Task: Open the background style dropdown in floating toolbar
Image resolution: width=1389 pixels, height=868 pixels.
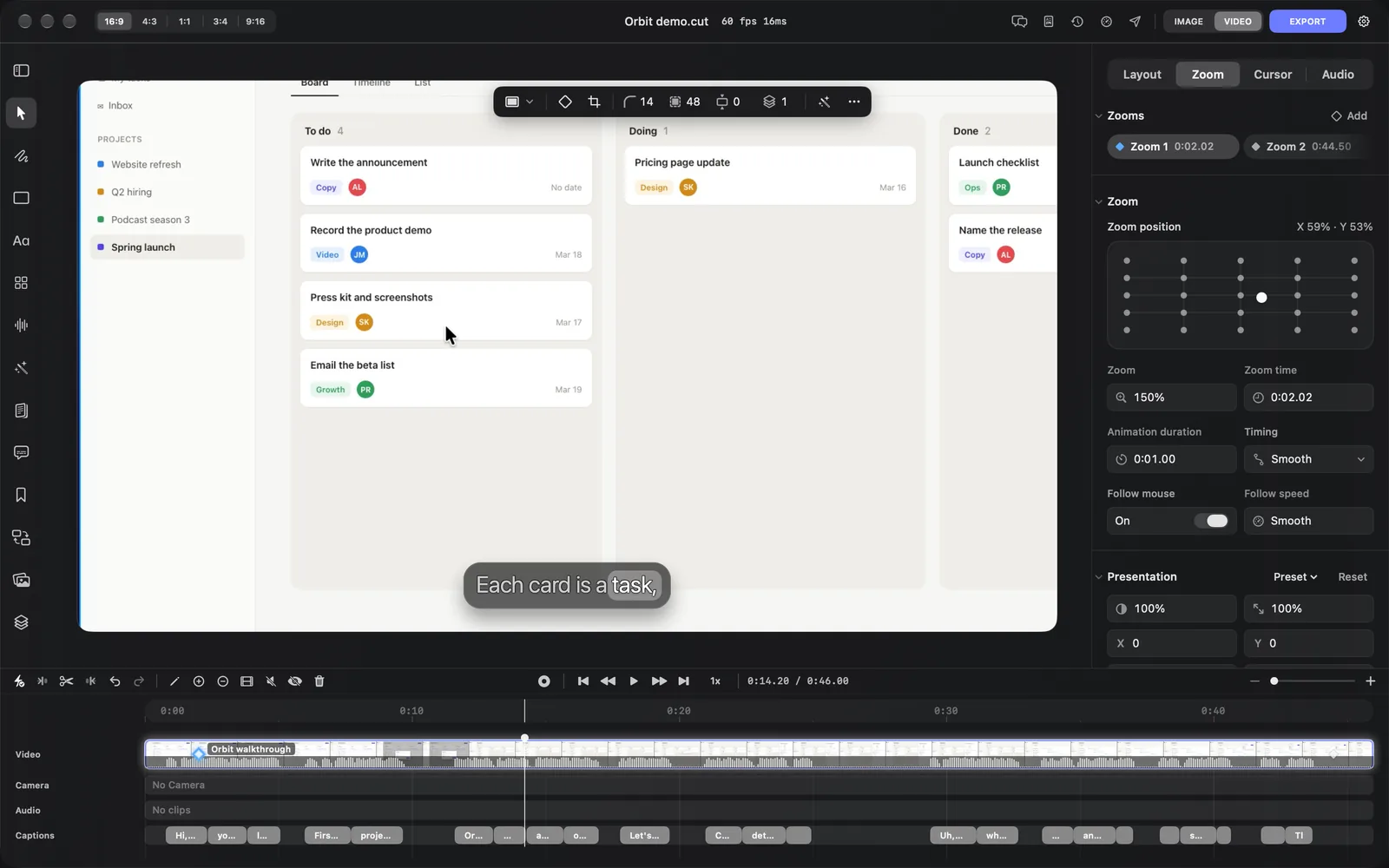Action: coord(519,102)
